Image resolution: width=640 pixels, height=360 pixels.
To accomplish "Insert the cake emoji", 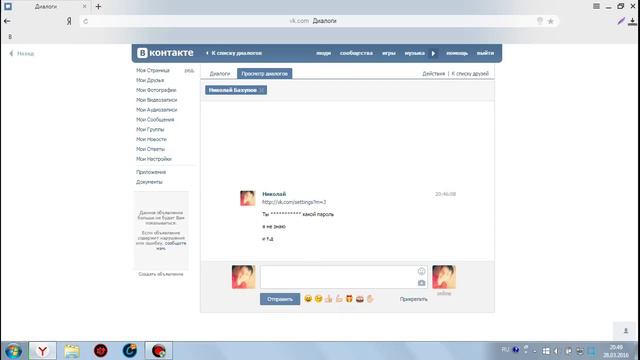I will [x=360, y=299].
